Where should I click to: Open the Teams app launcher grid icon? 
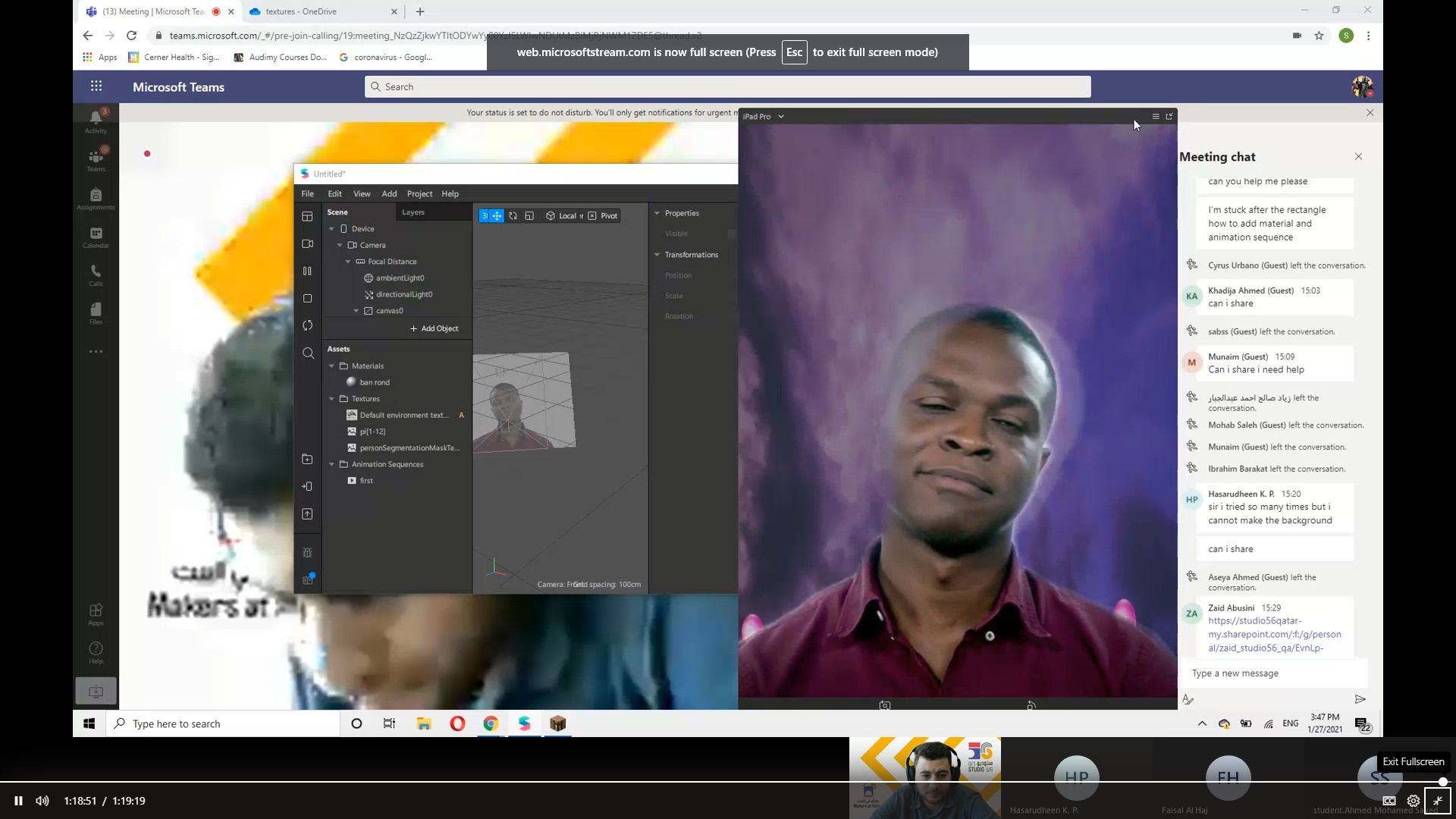point(96,86)
